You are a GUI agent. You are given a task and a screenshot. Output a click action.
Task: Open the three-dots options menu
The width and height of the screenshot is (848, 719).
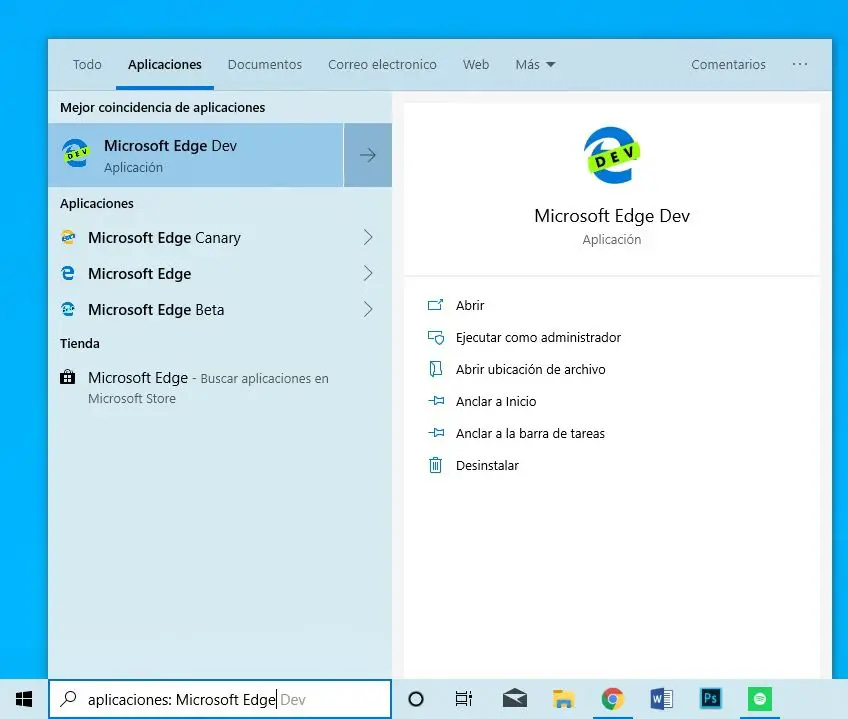(x=799, y=64)
